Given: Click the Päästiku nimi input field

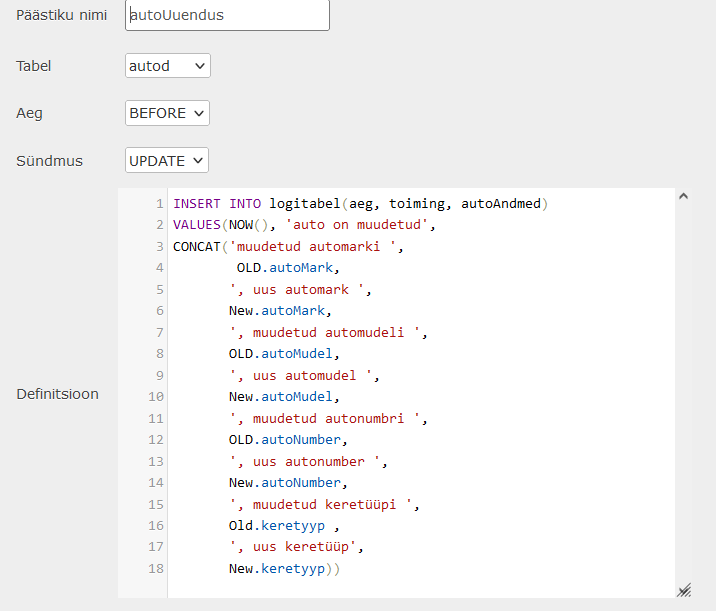Looking at the screenshot, I should tap(227, 15).
